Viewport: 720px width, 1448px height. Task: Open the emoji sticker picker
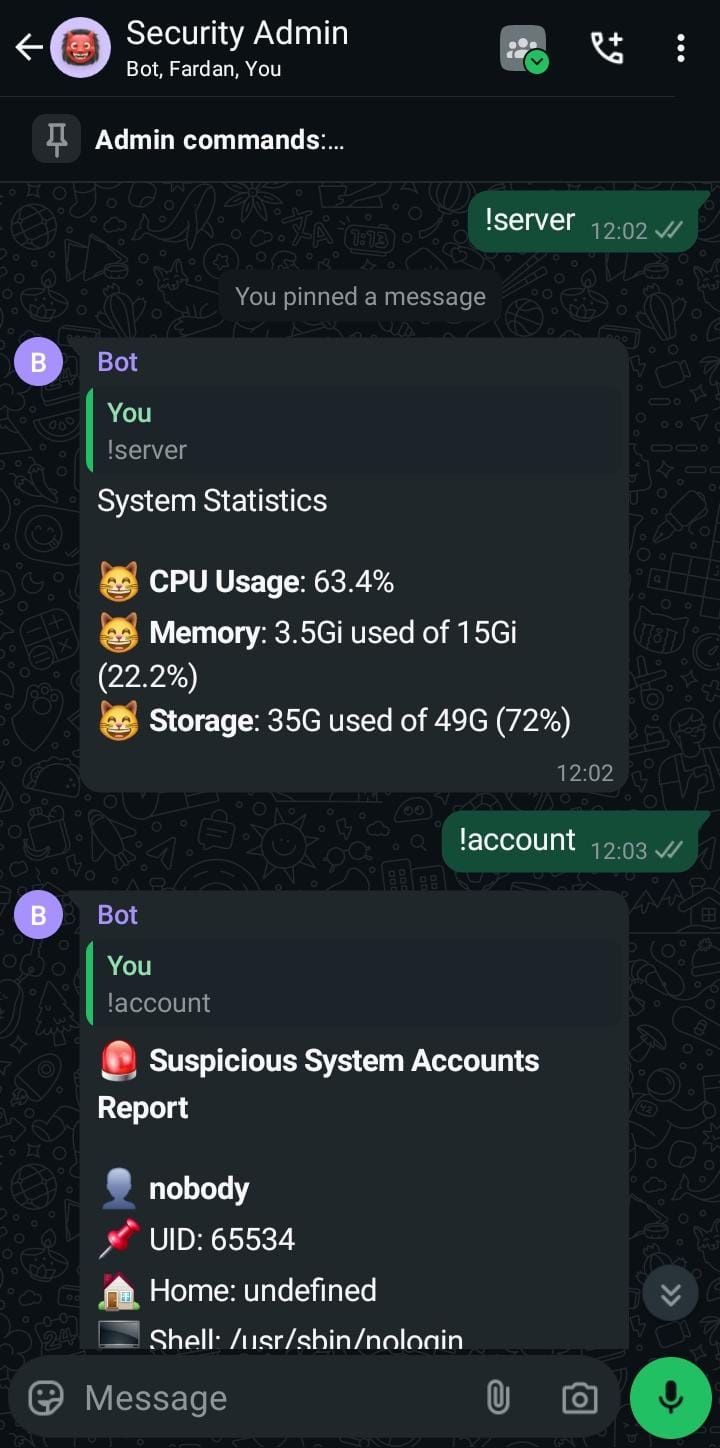coord(46,1397)
